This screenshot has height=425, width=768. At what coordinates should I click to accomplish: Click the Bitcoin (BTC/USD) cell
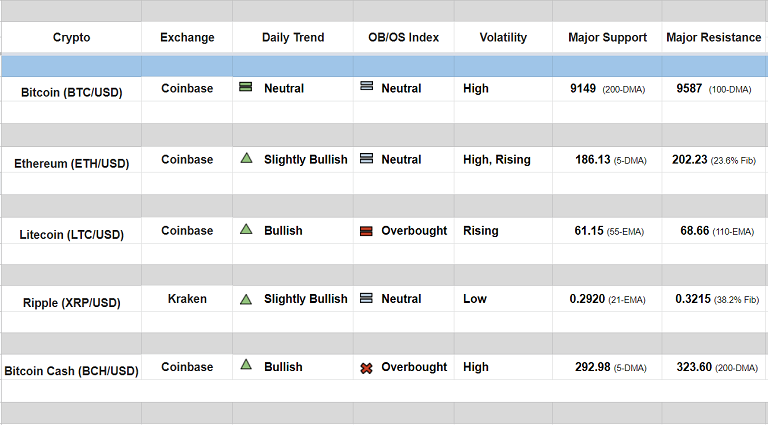pyautogui.click(x=71, y=91)
